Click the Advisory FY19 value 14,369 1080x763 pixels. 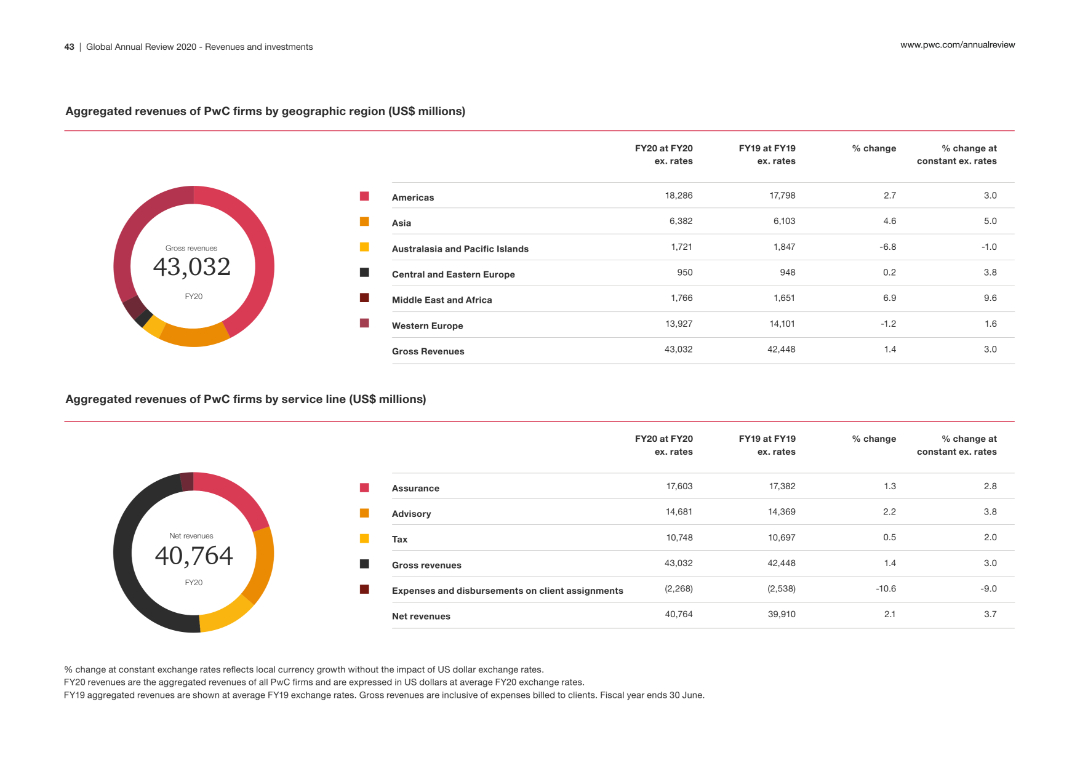(x=781, y=512)
